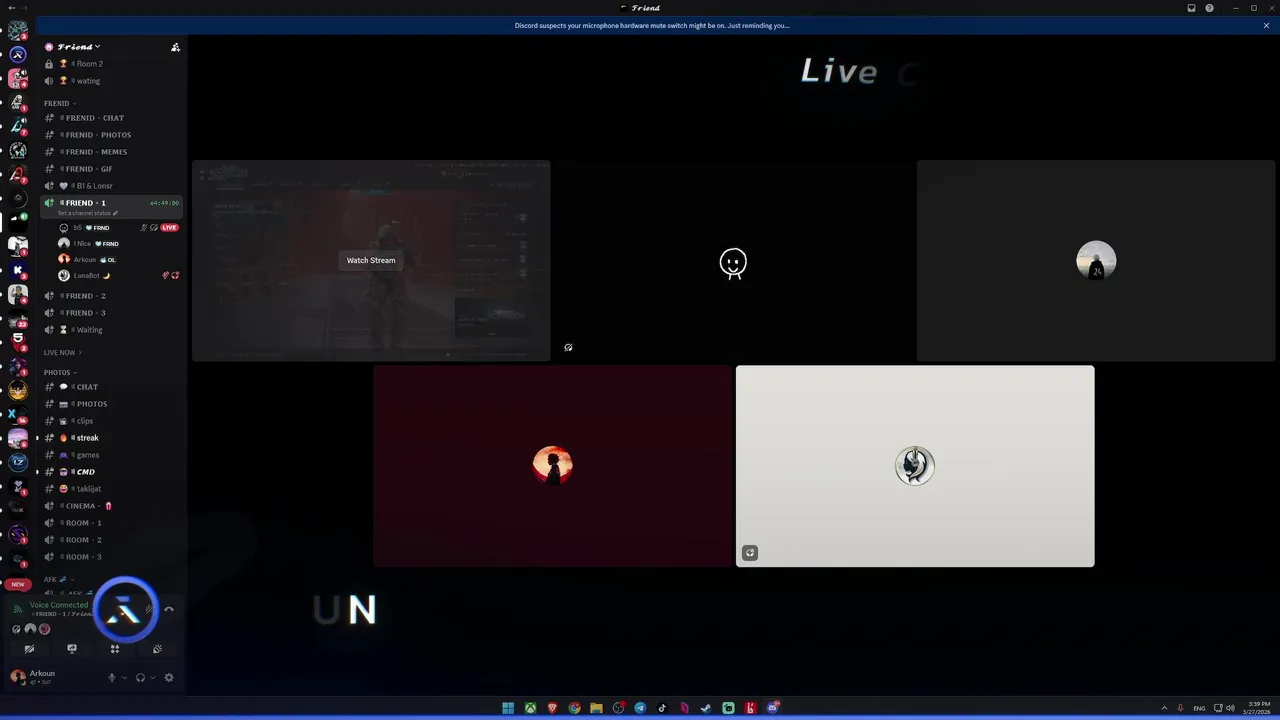1280x720 pixels.
Task: Select user b5 with LIVE badge
Action: tap(119, 228)
